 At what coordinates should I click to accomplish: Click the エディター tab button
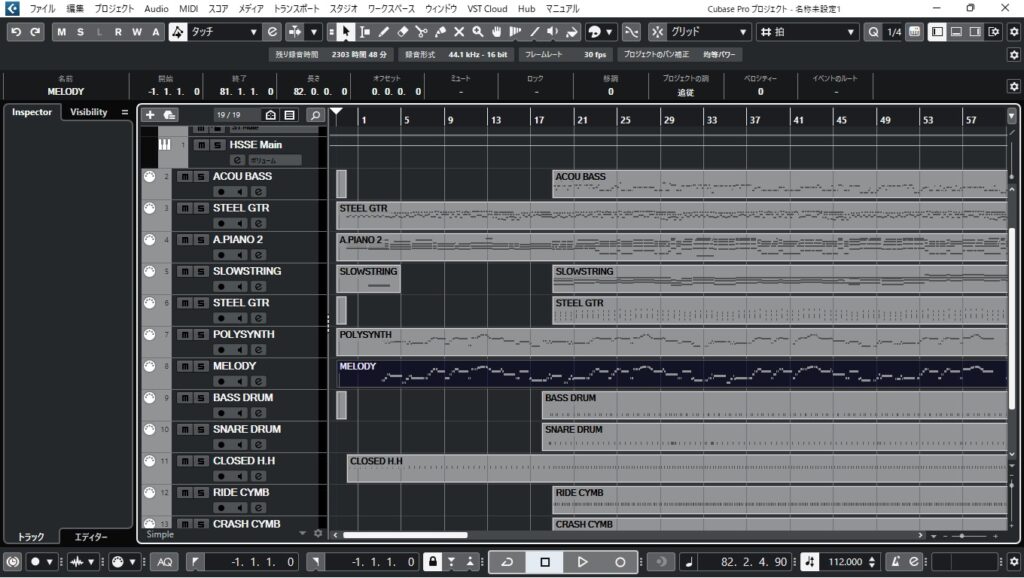click(92, 537)
